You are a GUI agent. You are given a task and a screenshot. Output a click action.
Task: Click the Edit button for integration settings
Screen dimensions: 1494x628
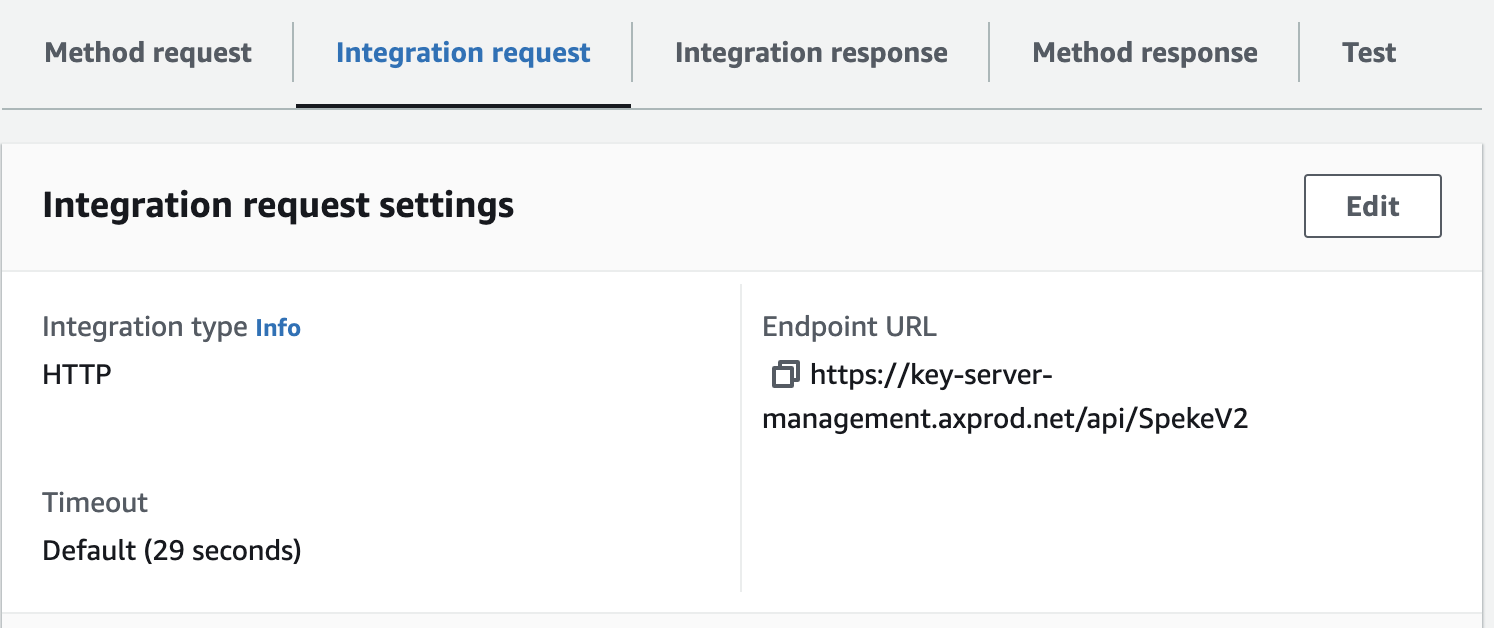tap(1372, 206)
